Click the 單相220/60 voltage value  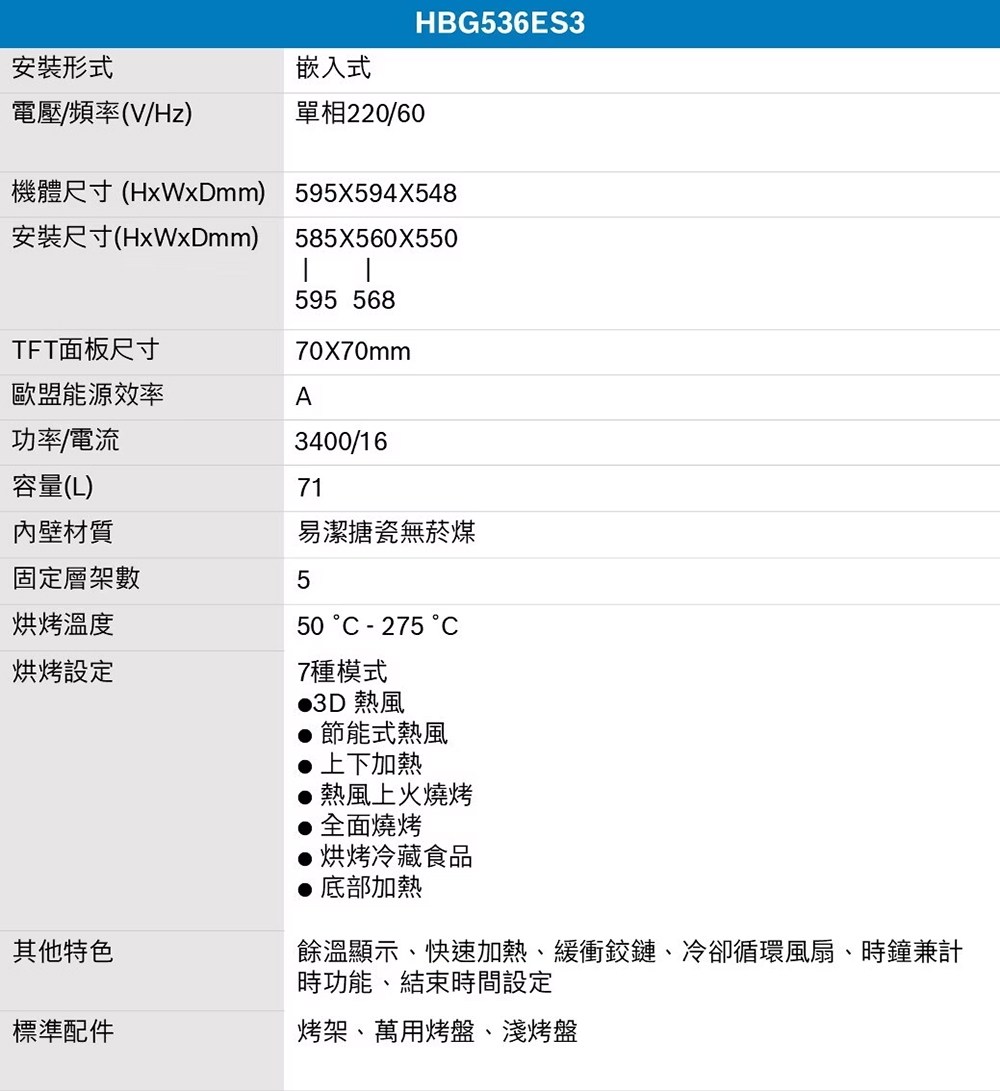(360, 115)
